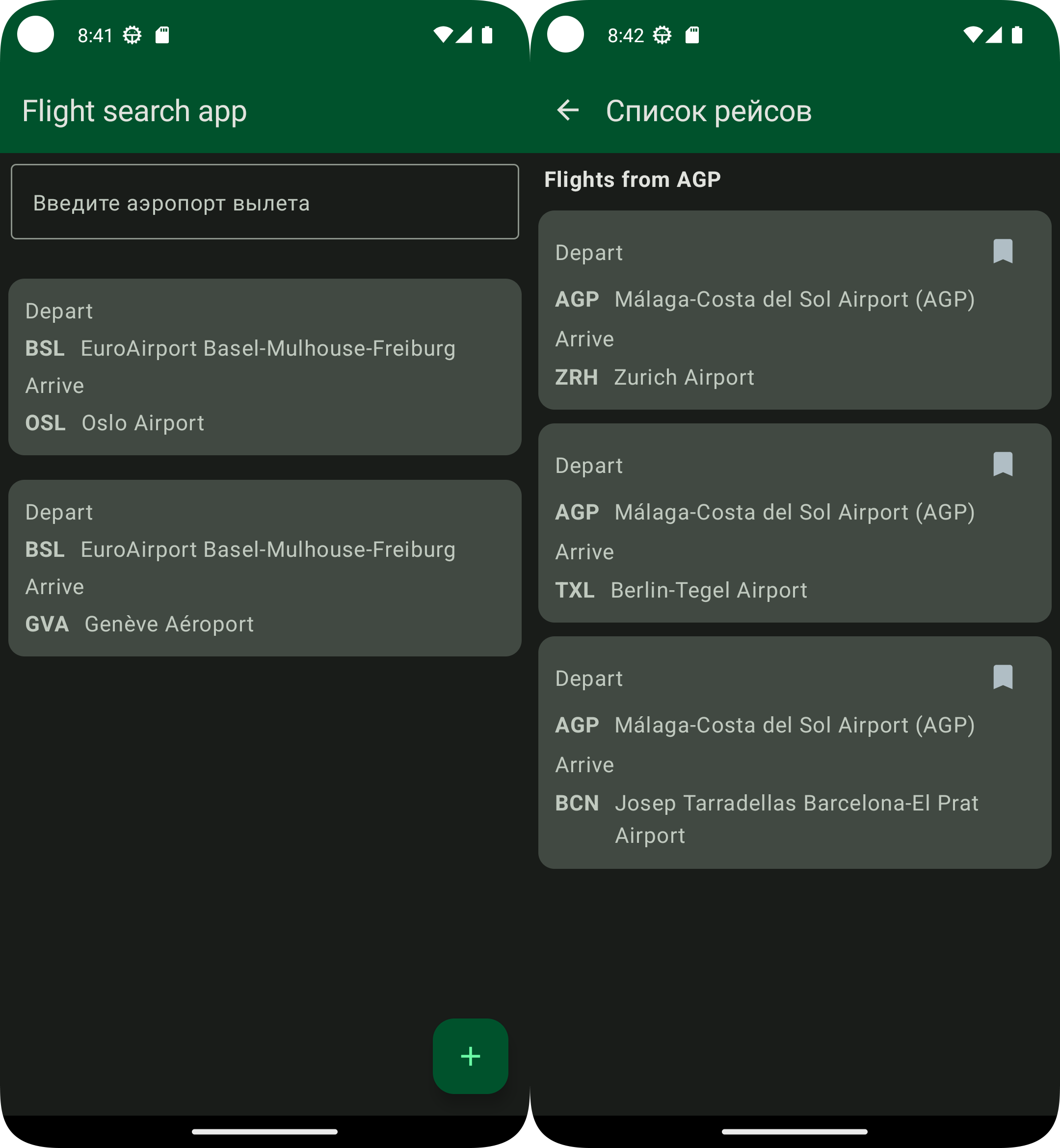Tap settings gear in left status bar
The height and width of the screenshot is (1148, 1060).
132,35
